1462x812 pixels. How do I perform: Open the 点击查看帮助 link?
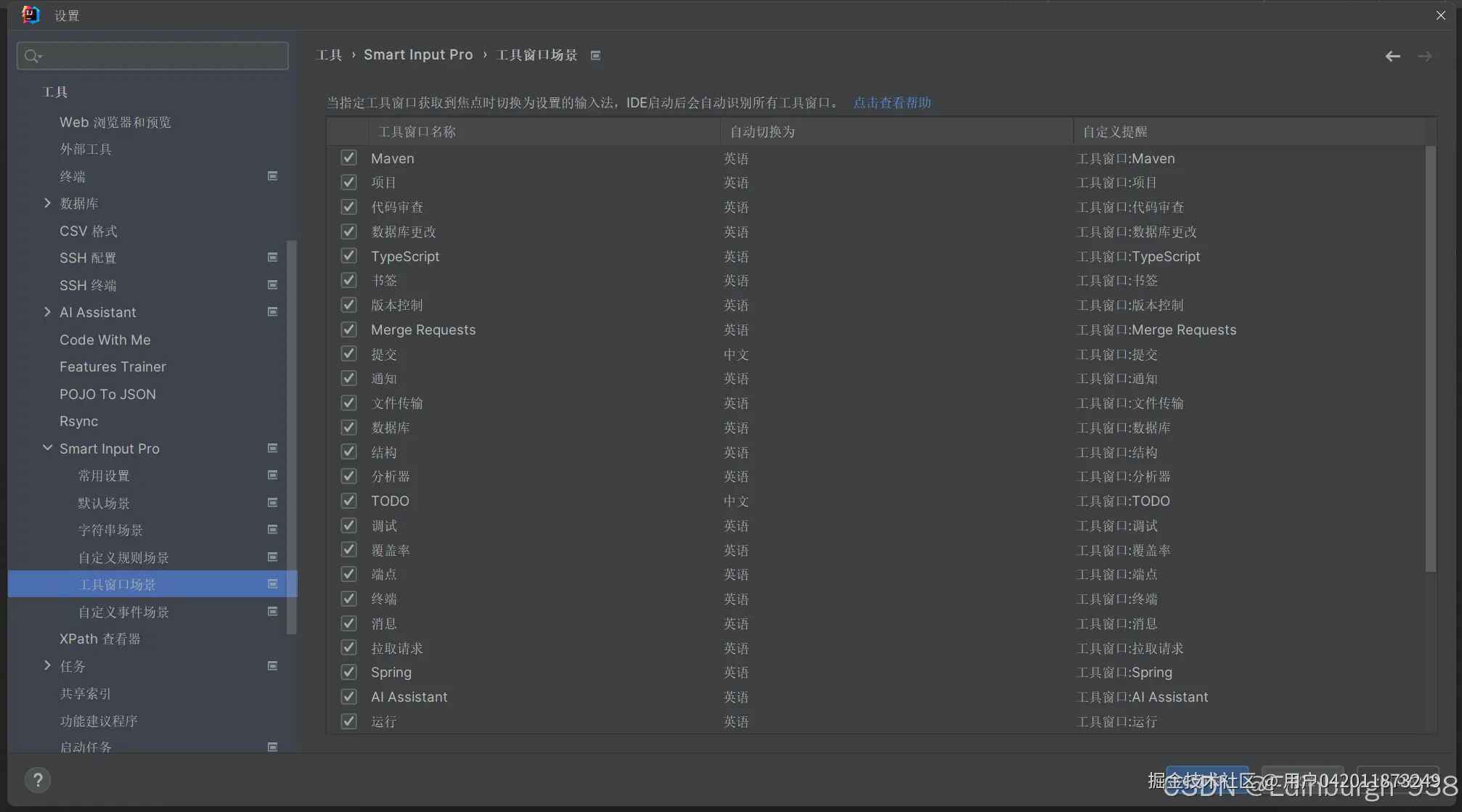pyautogui.click(x=891, y=102)
